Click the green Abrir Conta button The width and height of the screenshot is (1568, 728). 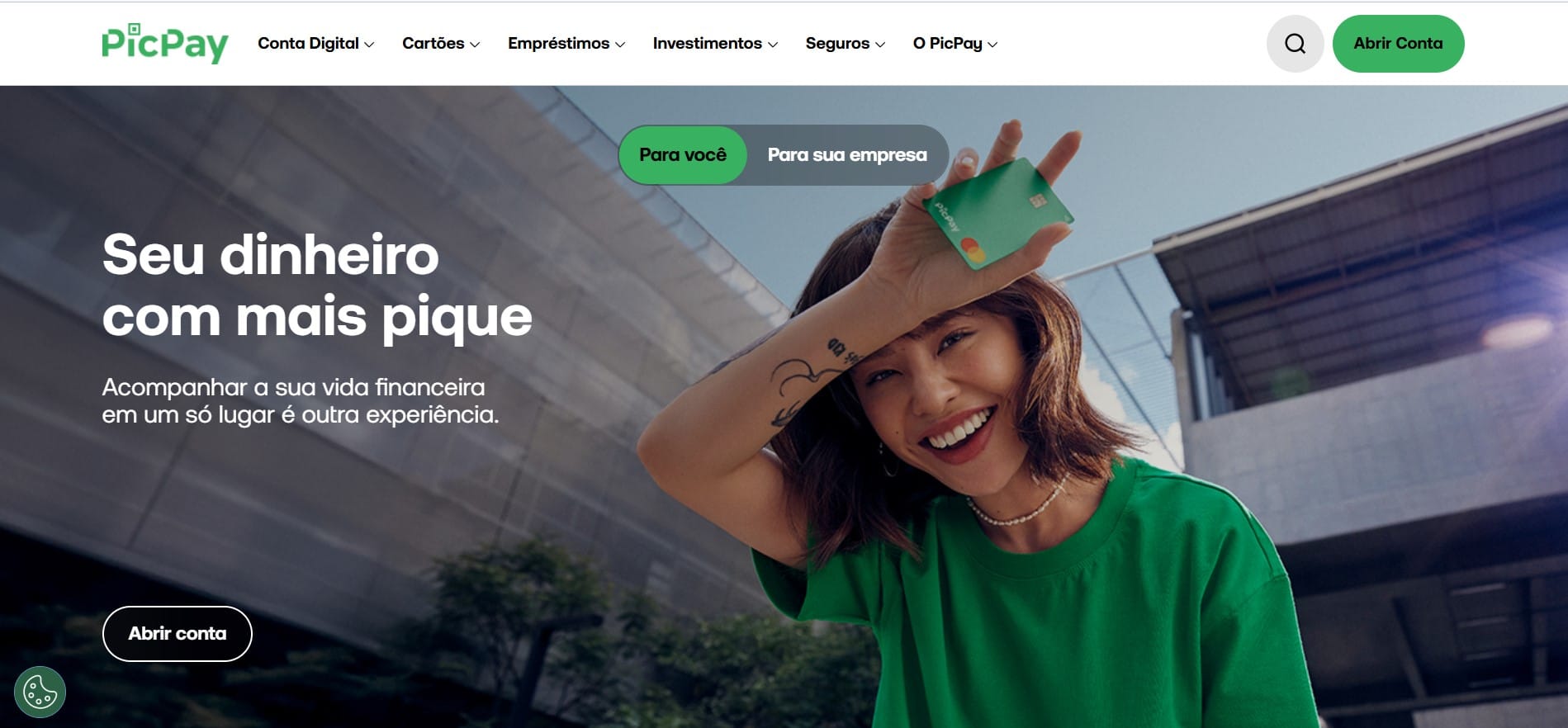pyautogui.click(x=1398, y=44)
